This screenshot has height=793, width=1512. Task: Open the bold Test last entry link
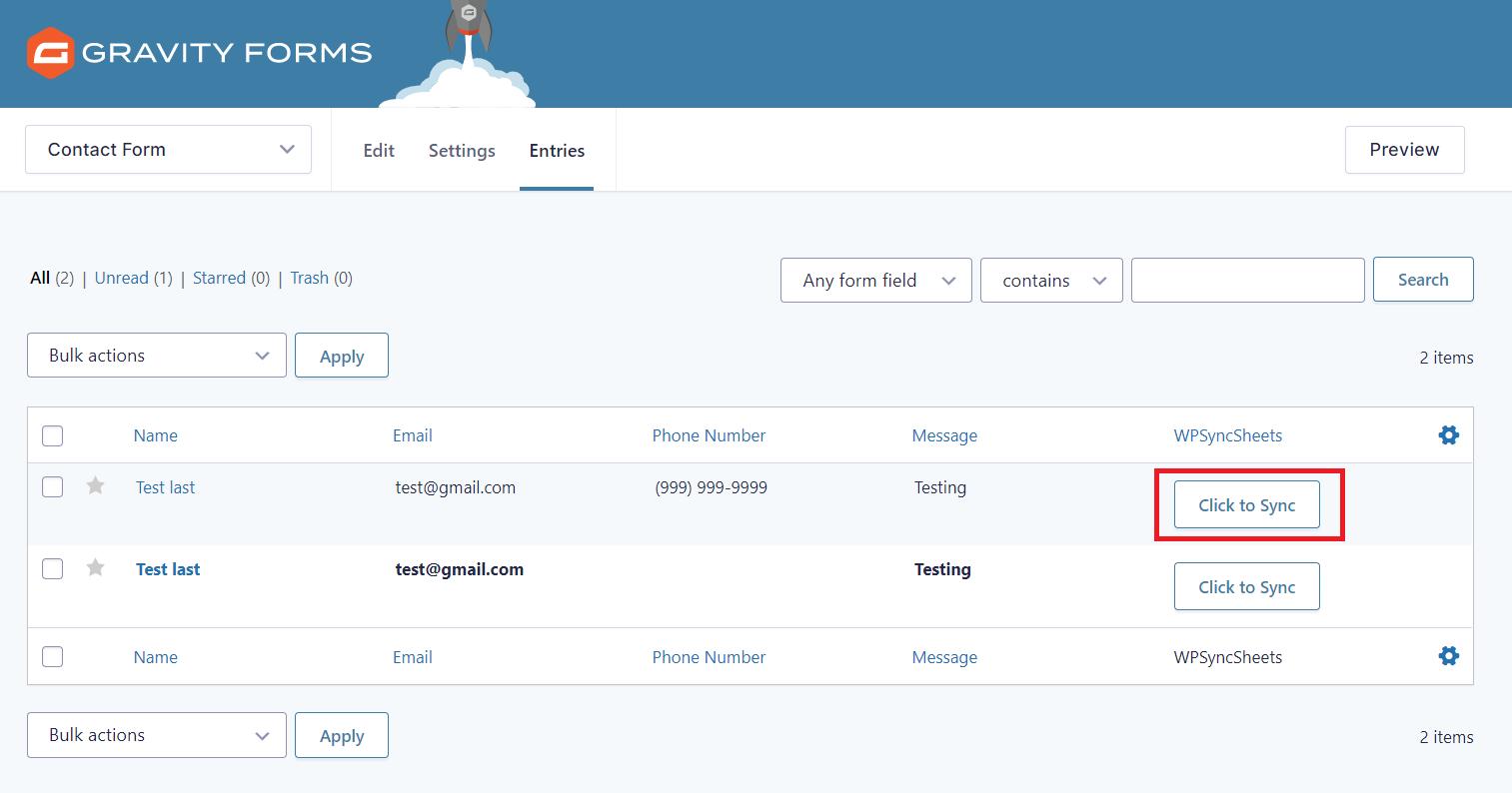pyautogui.click(x=168, y=569)
